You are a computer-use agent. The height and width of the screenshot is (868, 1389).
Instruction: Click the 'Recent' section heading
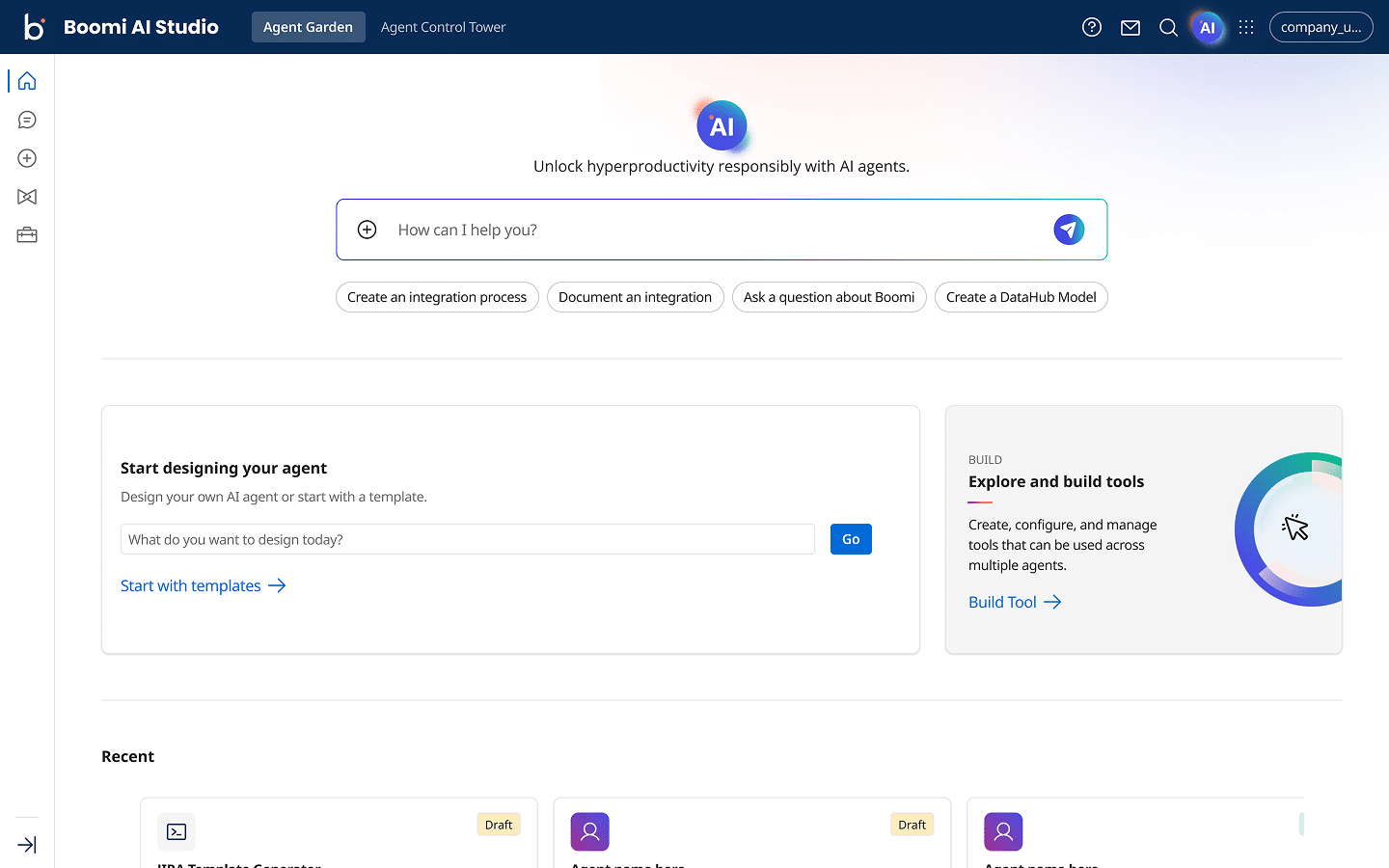pyautogui.click(x=127, y=756)
